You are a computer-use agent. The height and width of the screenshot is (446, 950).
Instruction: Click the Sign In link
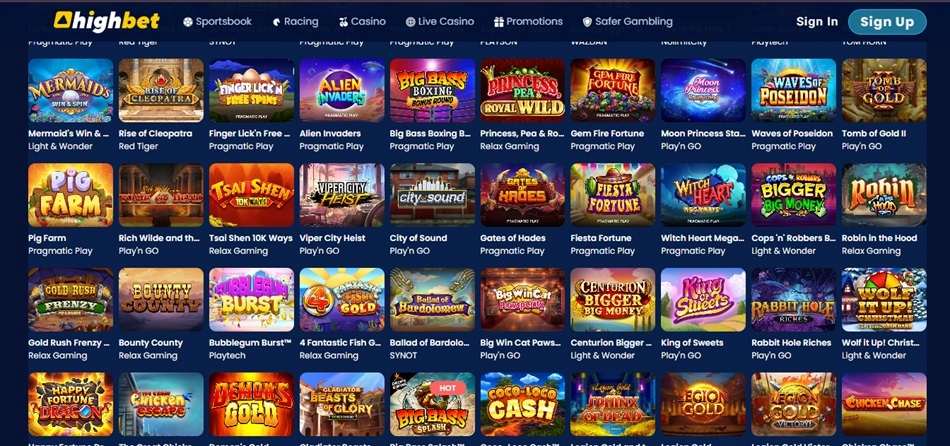click(x=817, y=22)
